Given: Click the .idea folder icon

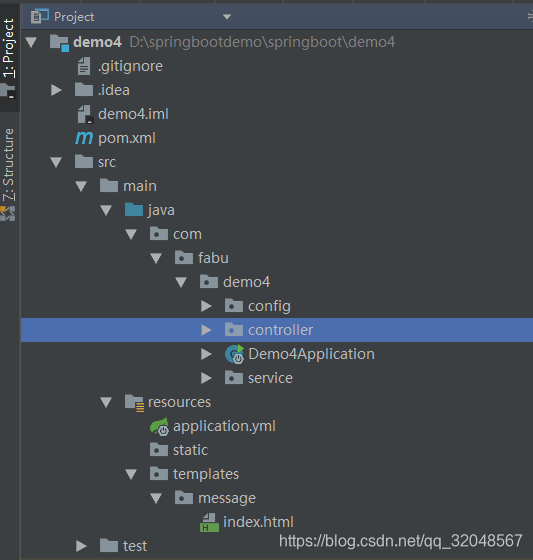Looking at the screenshot, I should [x=84, y=90].
